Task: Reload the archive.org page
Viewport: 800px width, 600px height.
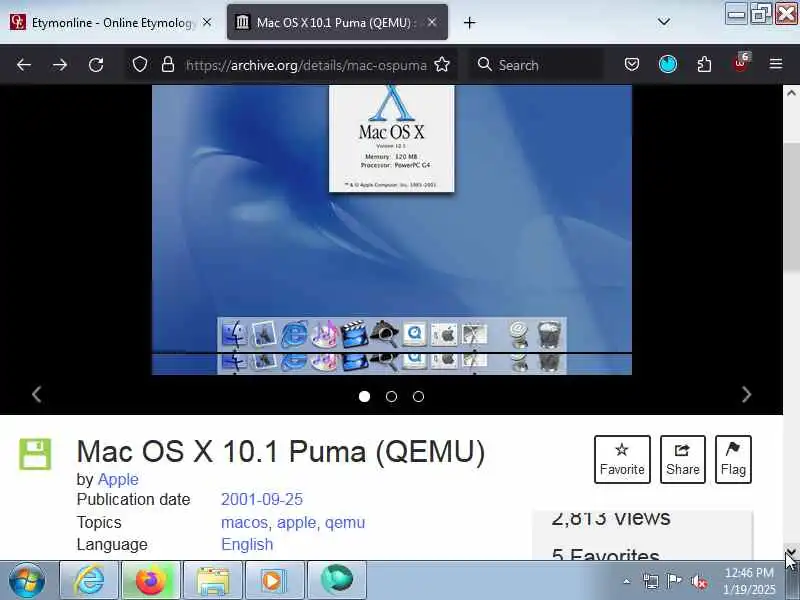Action: pos(96,65)
